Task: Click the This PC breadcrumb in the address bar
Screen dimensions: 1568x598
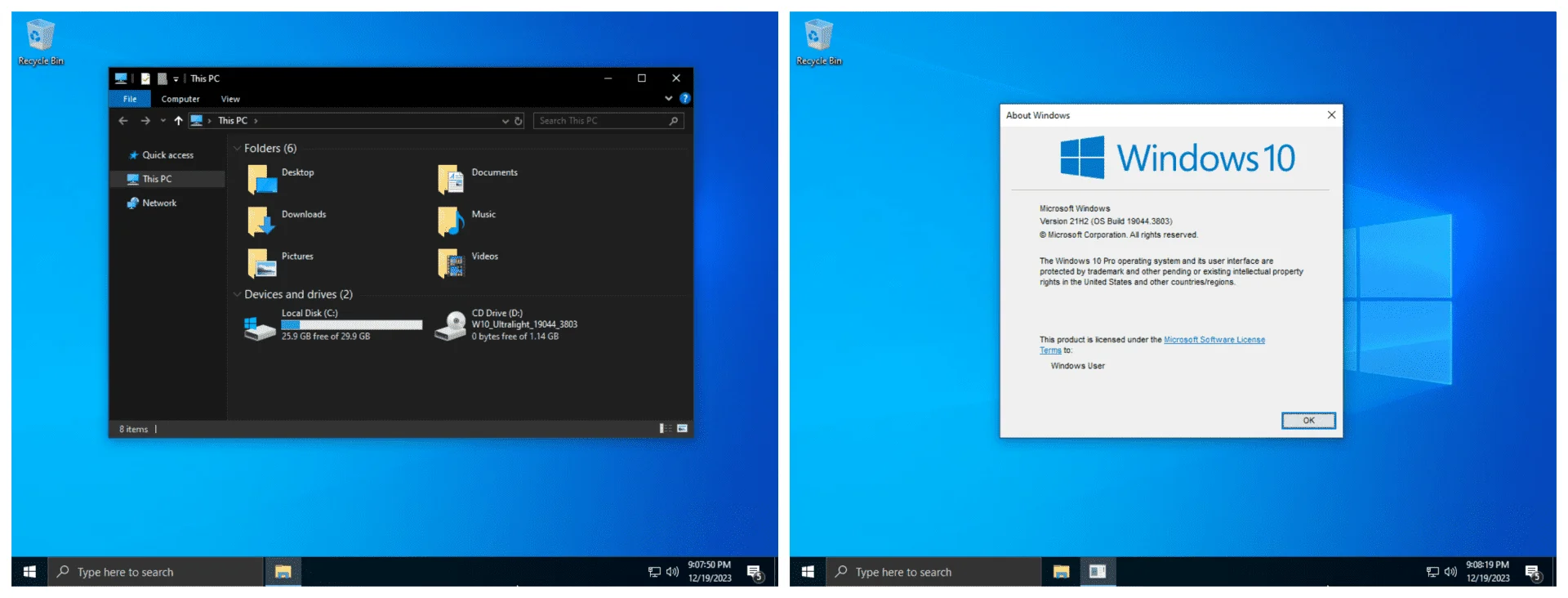Action: coord(233,121)
